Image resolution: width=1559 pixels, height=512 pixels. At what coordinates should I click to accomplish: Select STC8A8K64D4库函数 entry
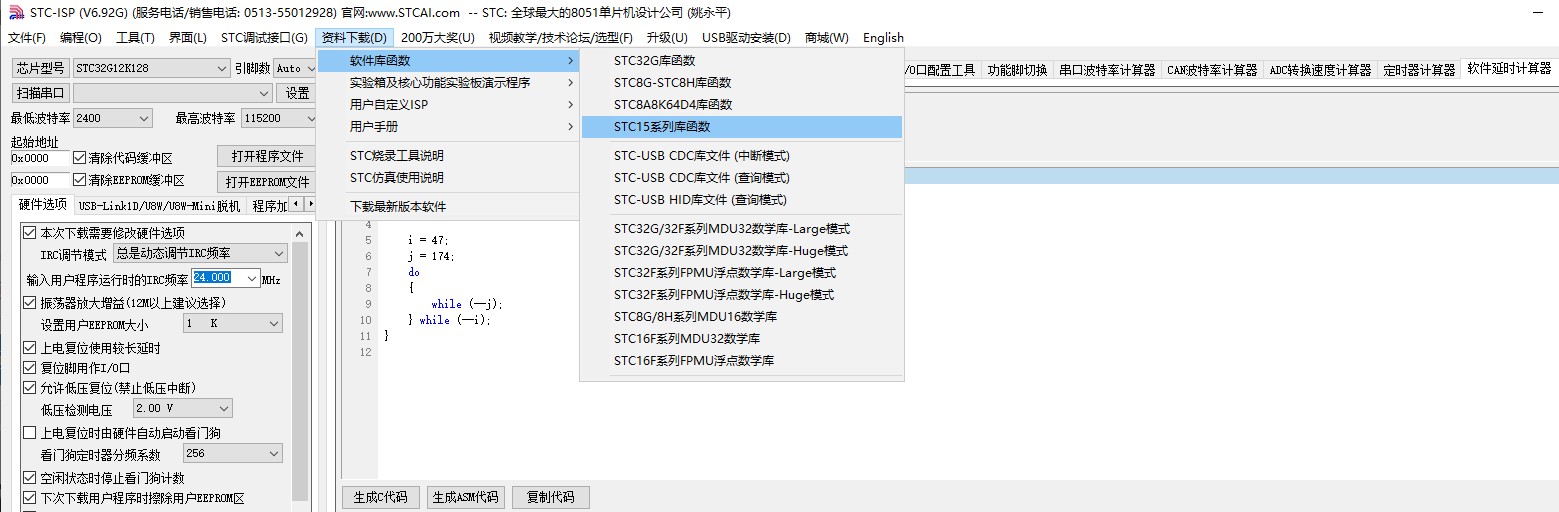742,105
